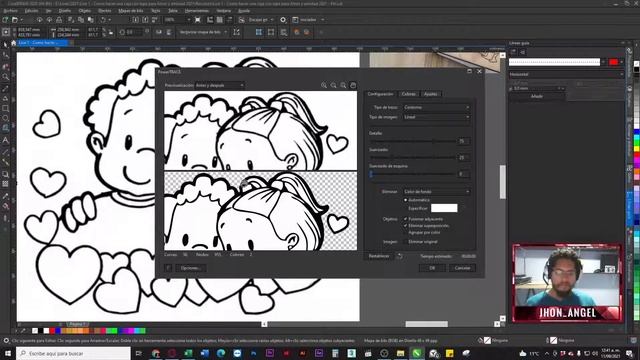Select the Interactive Fill tool
The image size is (640, 360).
click(5, 207)
